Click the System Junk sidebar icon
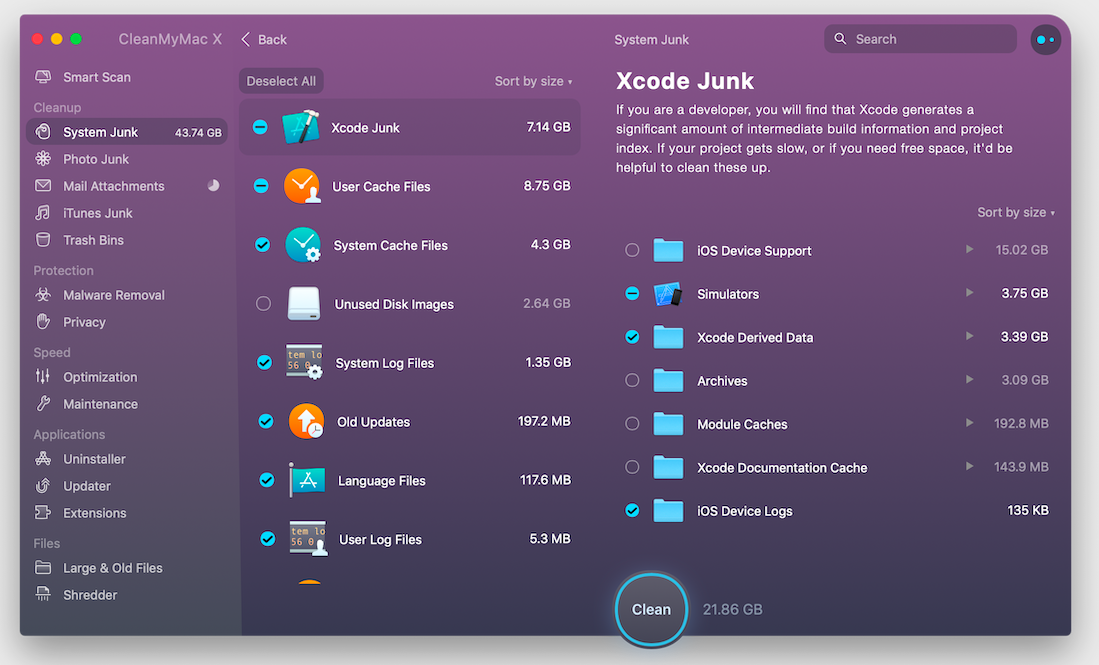1099x665 pixels. [x=43, y=132]
